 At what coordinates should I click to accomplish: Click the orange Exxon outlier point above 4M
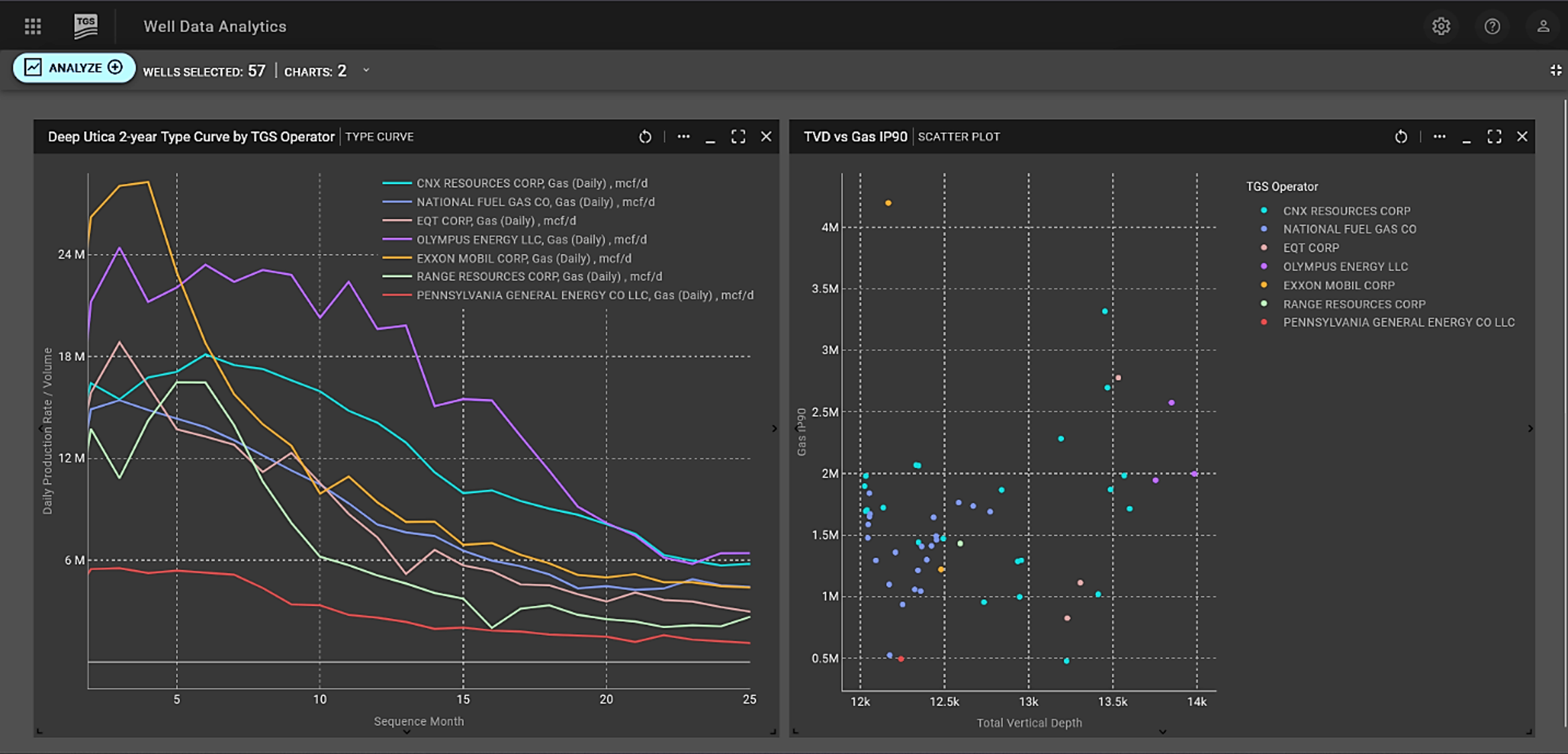tap(888, 203)
